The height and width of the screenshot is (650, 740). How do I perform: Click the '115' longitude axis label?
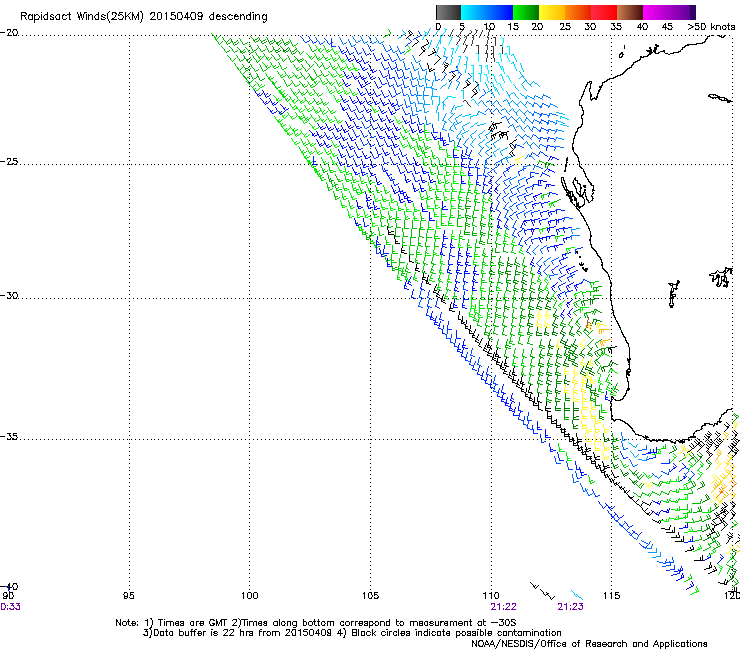tap(612, 596)
